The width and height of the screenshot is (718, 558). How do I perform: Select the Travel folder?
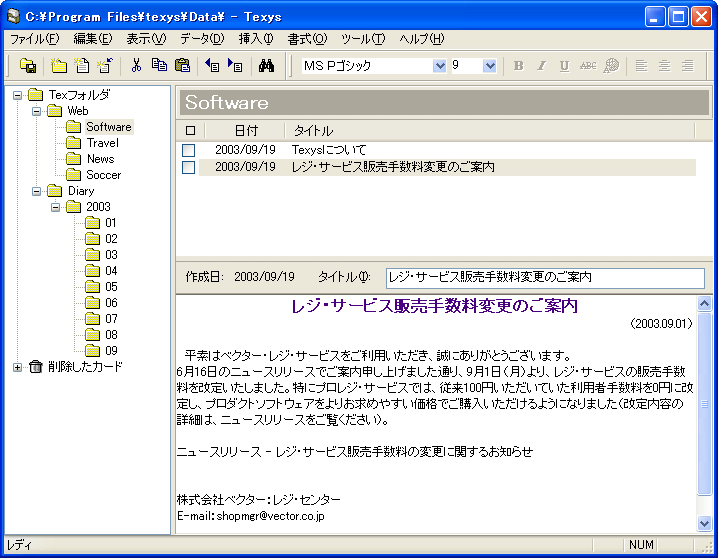103,143
